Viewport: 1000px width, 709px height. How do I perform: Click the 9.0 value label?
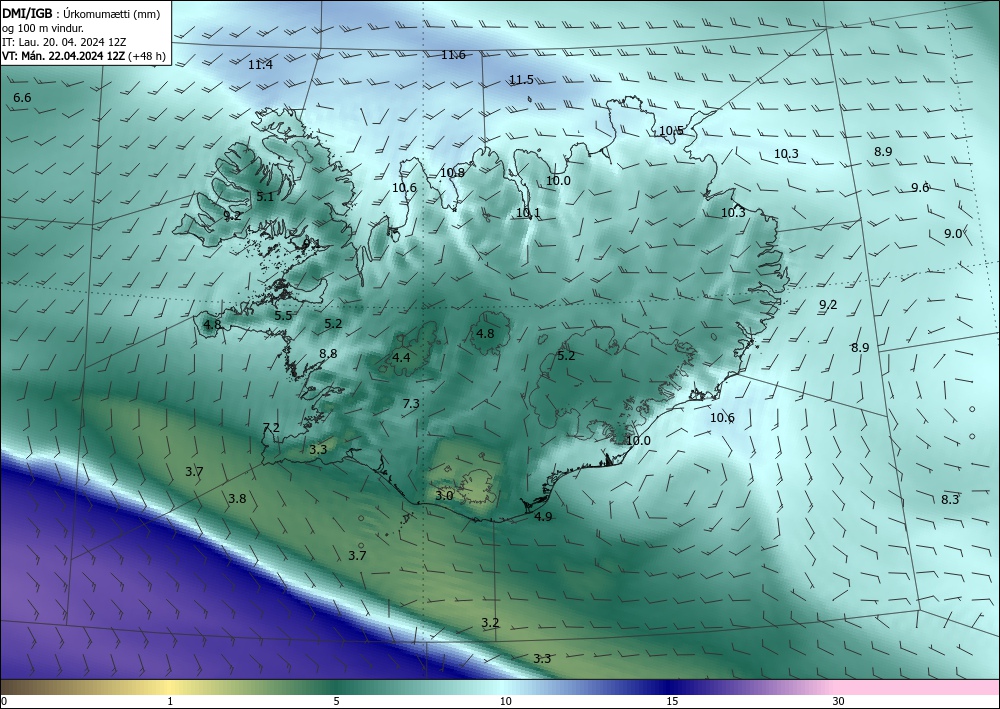pyautogui.click(x=953, y=234)
